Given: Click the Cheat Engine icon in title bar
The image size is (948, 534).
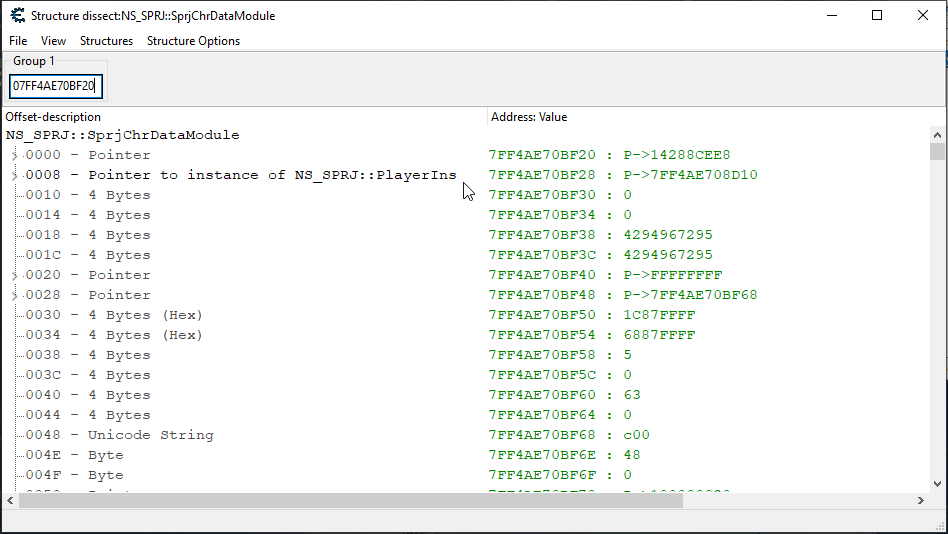Looking at the screenshot, I should [17, 15].
